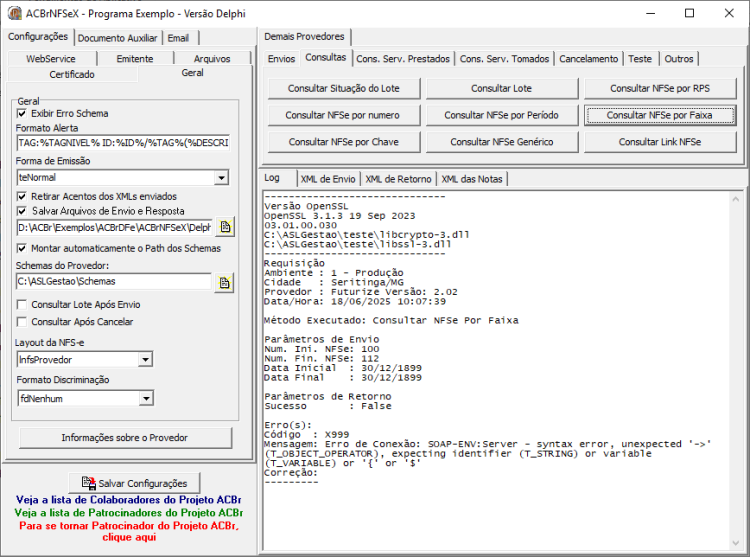Open the Forma de Emissão dropdown
Screen dimensions: 750x557
point(221,178)
